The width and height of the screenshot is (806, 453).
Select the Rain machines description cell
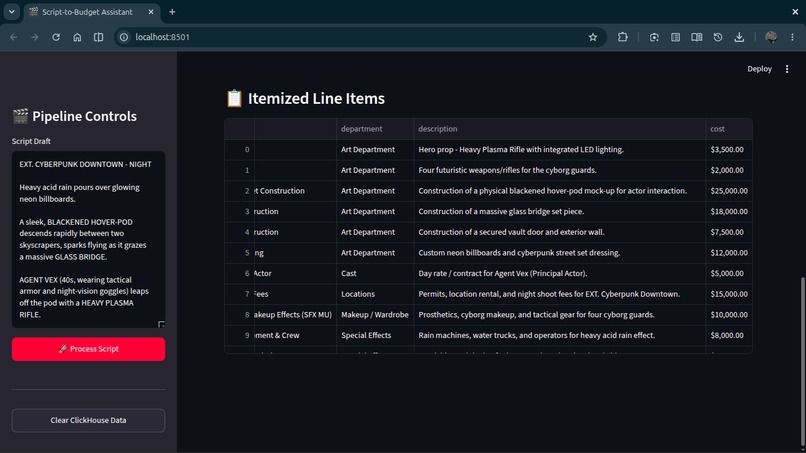point(560,335)
